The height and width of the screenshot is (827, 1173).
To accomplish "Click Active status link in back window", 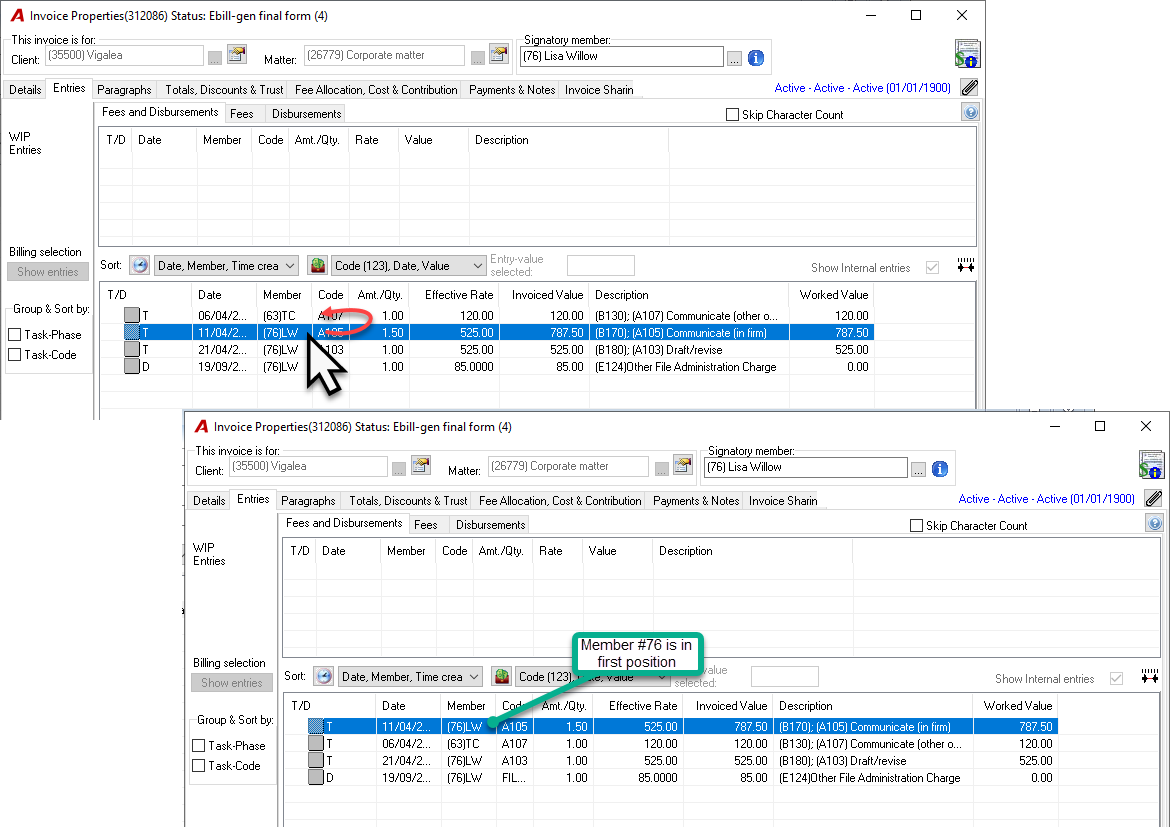I will pos(863,88).
